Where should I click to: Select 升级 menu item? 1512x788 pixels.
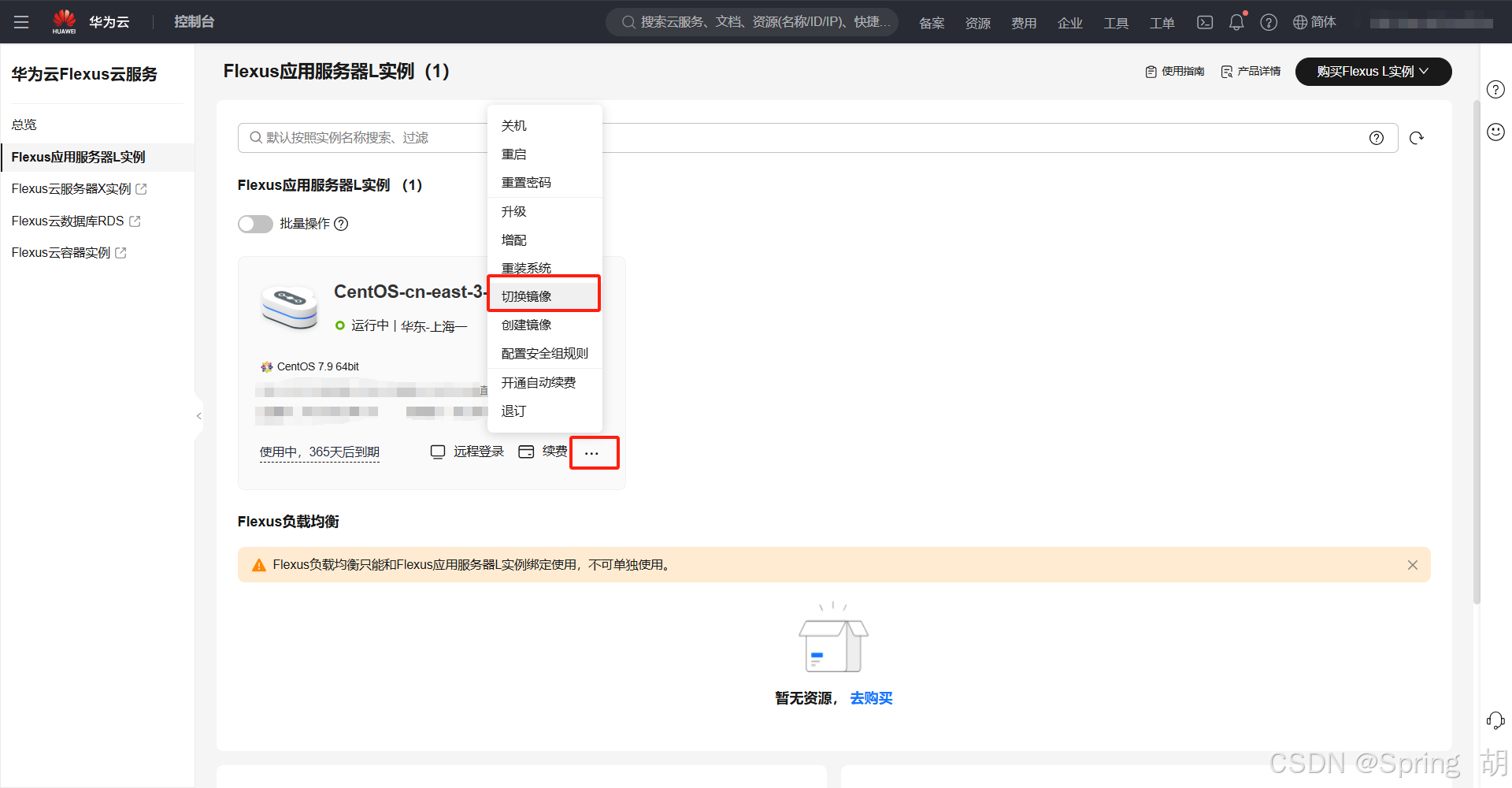(x=544, y=212)
